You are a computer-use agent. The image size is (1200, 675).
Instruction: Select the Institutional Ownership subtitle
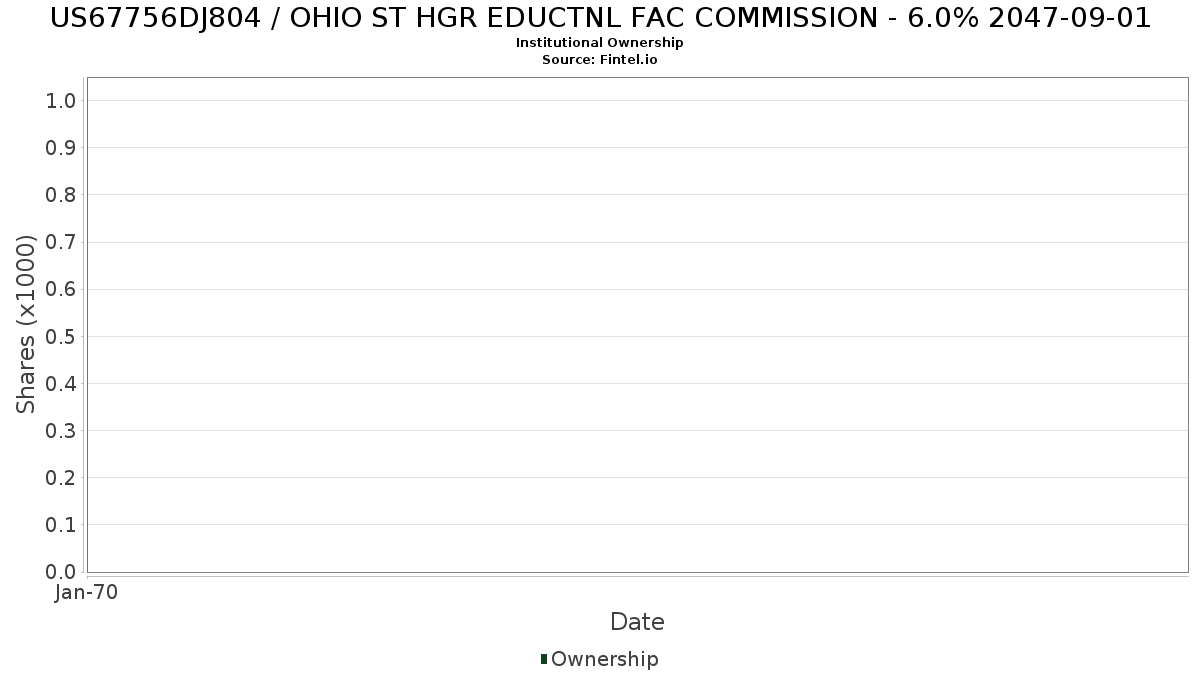point(600,43)
